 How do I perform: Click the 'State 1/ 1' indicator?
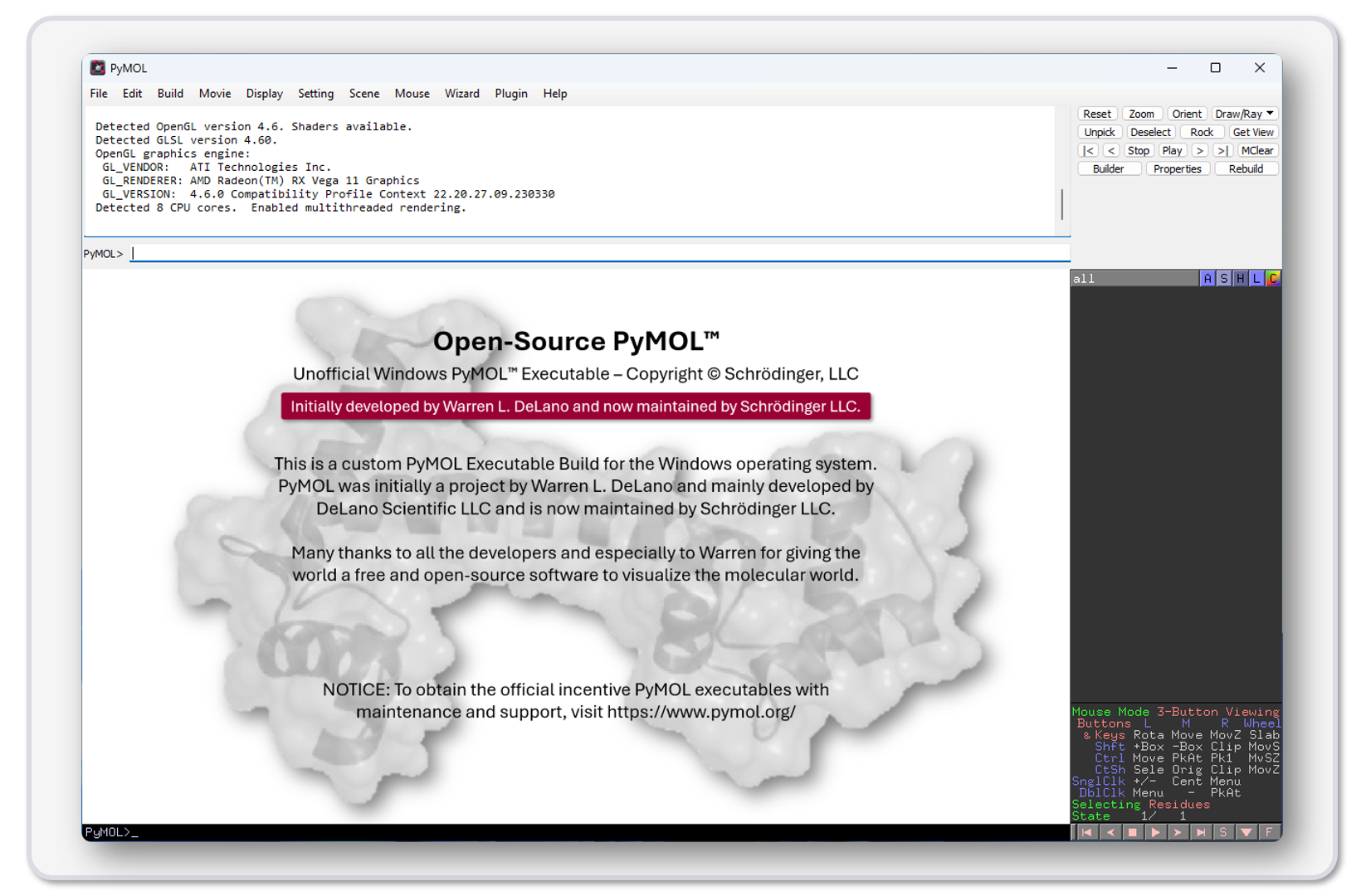click(x=1129, y=816)
